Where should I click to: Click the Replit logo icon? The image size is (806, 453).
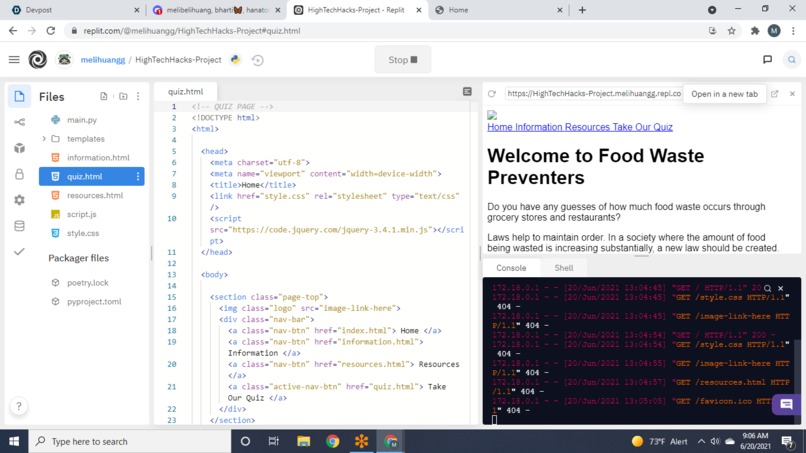(x=38, y=60)
